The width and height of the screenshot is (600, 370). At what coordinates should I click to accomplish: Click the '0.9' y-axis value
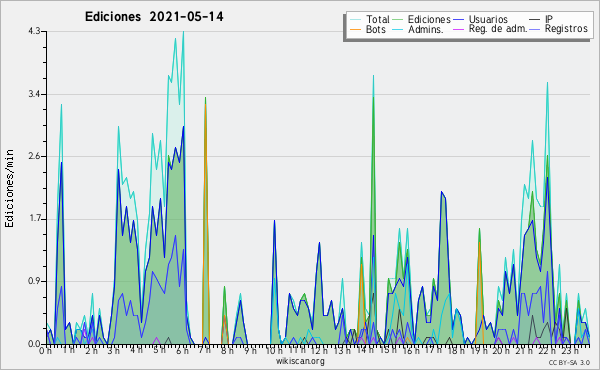tap(34, 282)
